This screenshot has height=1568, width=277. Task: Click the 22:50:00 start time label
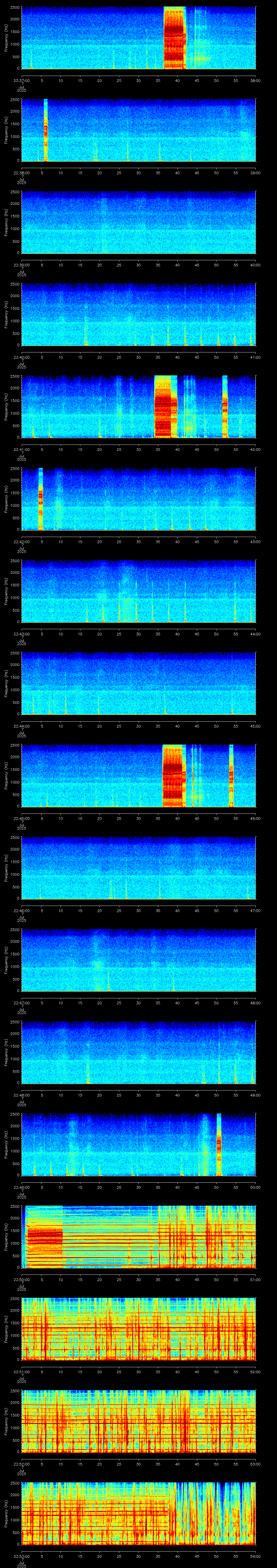pyautogui.click(x=21, y=1279)
